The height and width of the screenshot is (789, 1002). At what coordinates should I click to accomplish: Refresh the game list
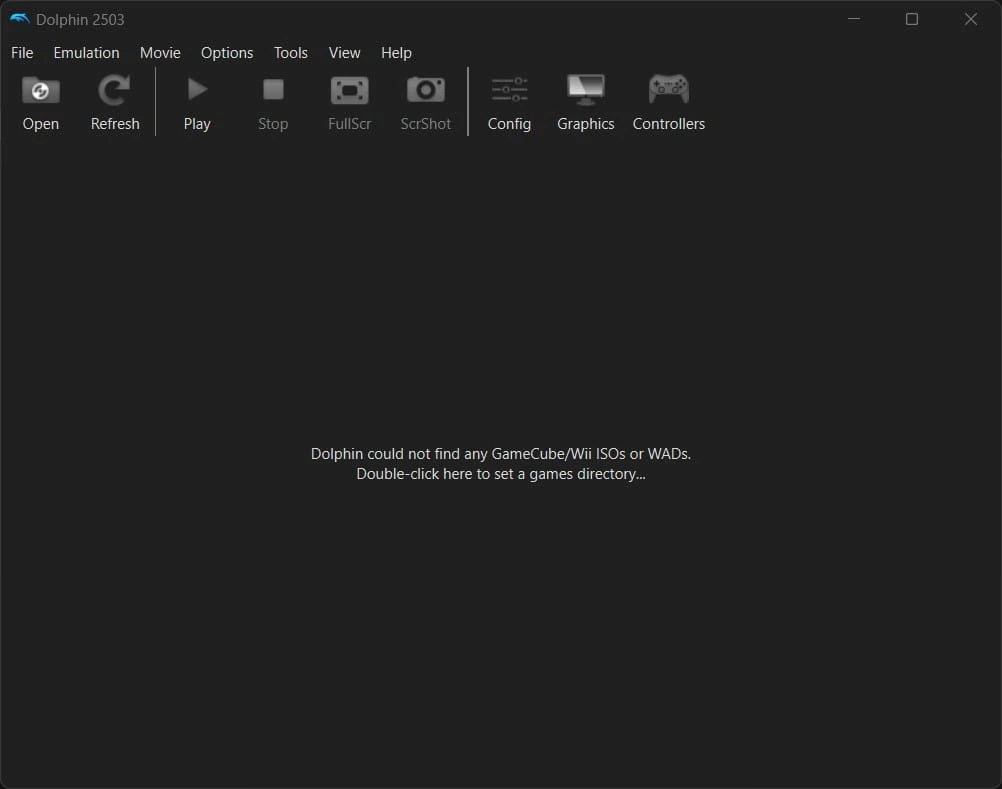click(114, 91)
